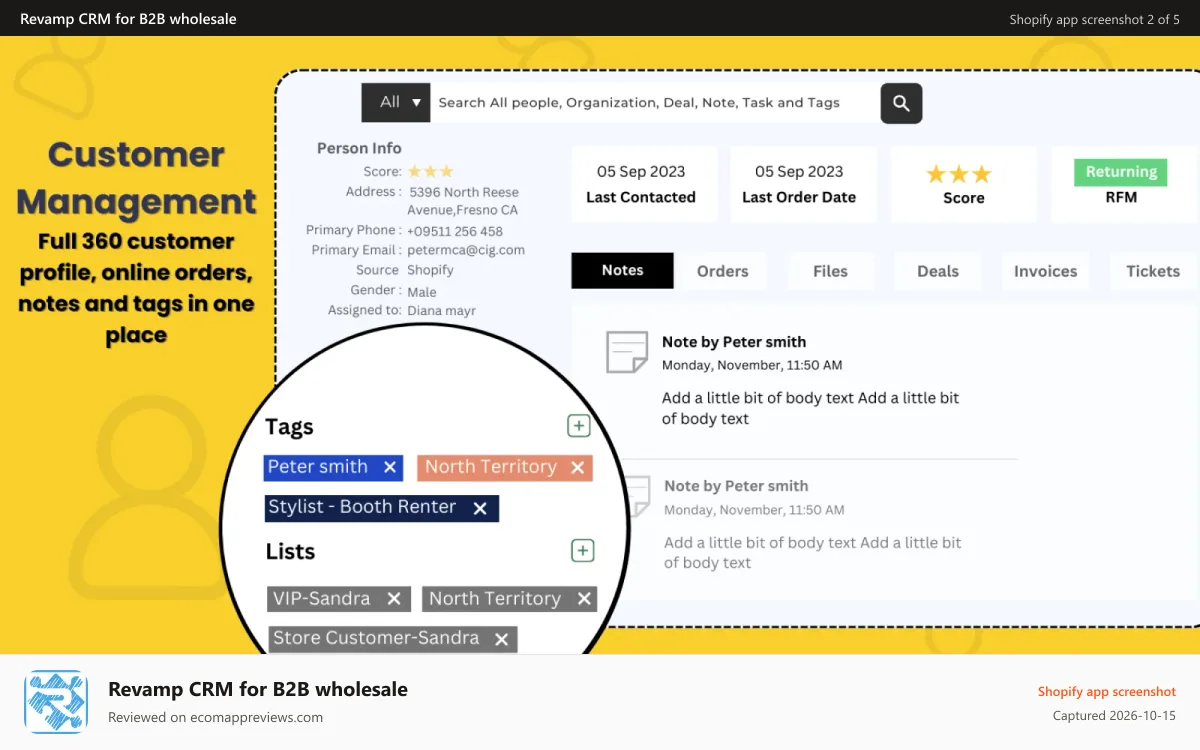Click the VIP-Sandra list label
This screenshot has height=750, width=1200.
click(x=321, y=599)
